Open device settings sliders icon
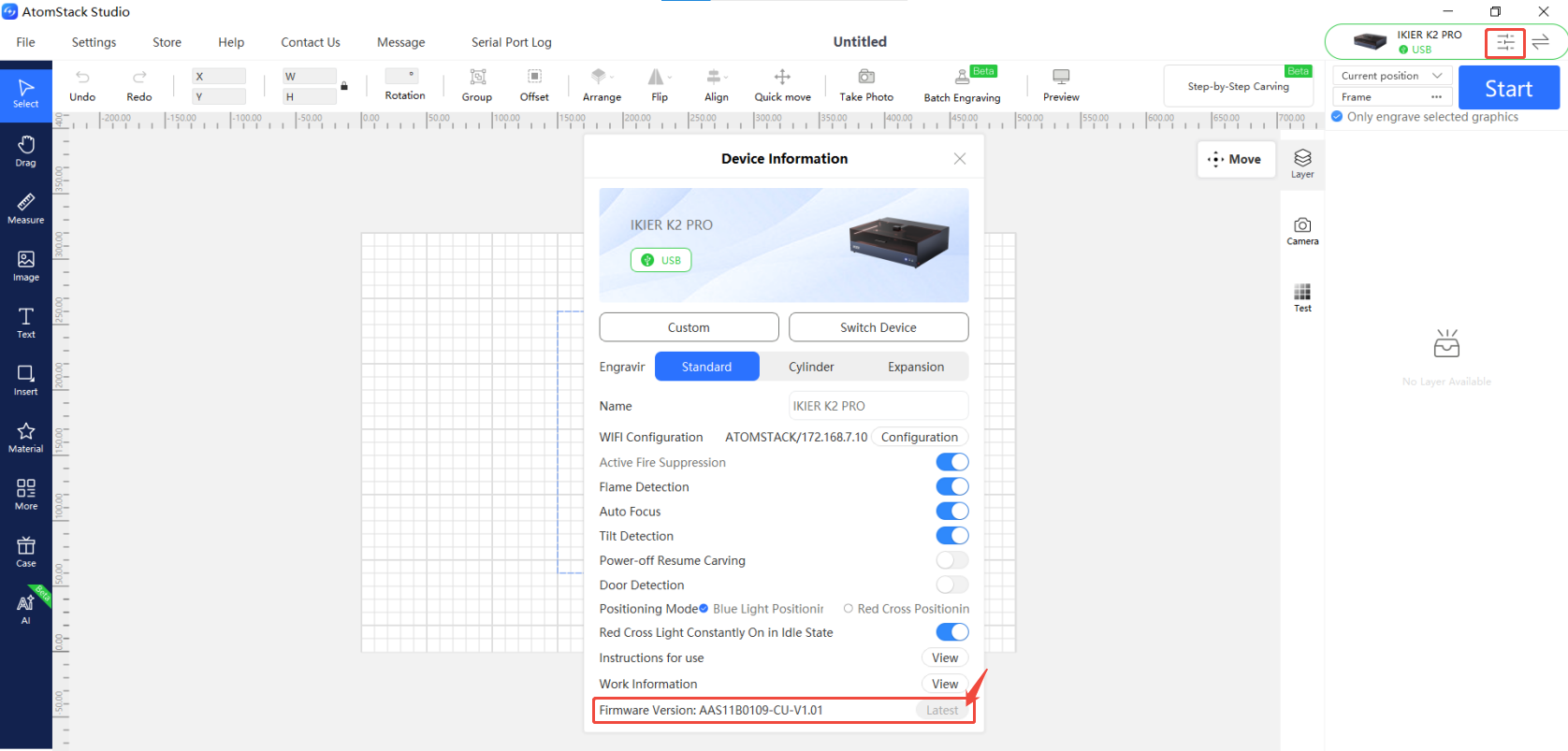1568x751 pixels. click(1505, 42)
